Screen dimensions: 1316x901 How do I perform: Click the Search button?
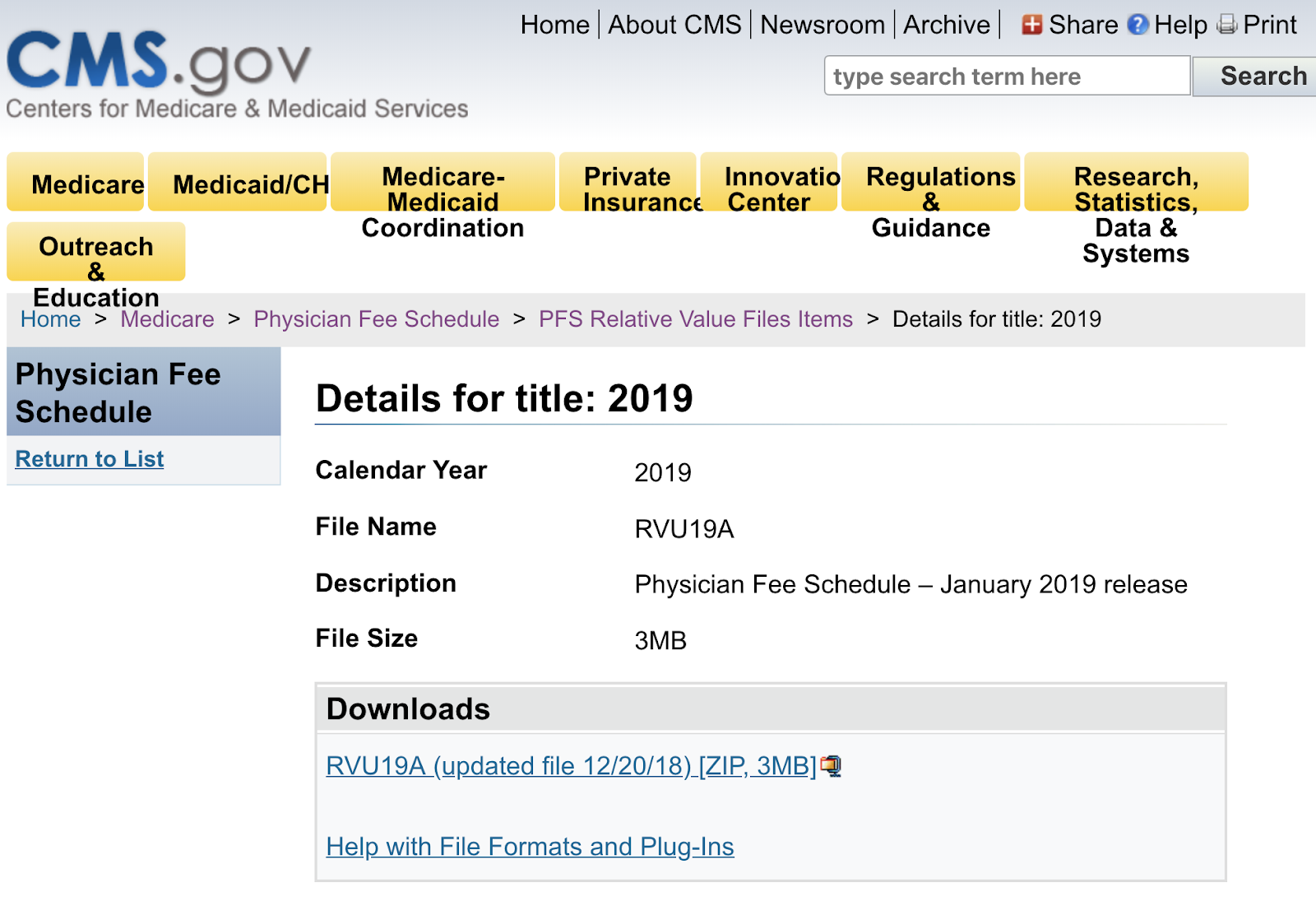click(x=1256, y=76)
